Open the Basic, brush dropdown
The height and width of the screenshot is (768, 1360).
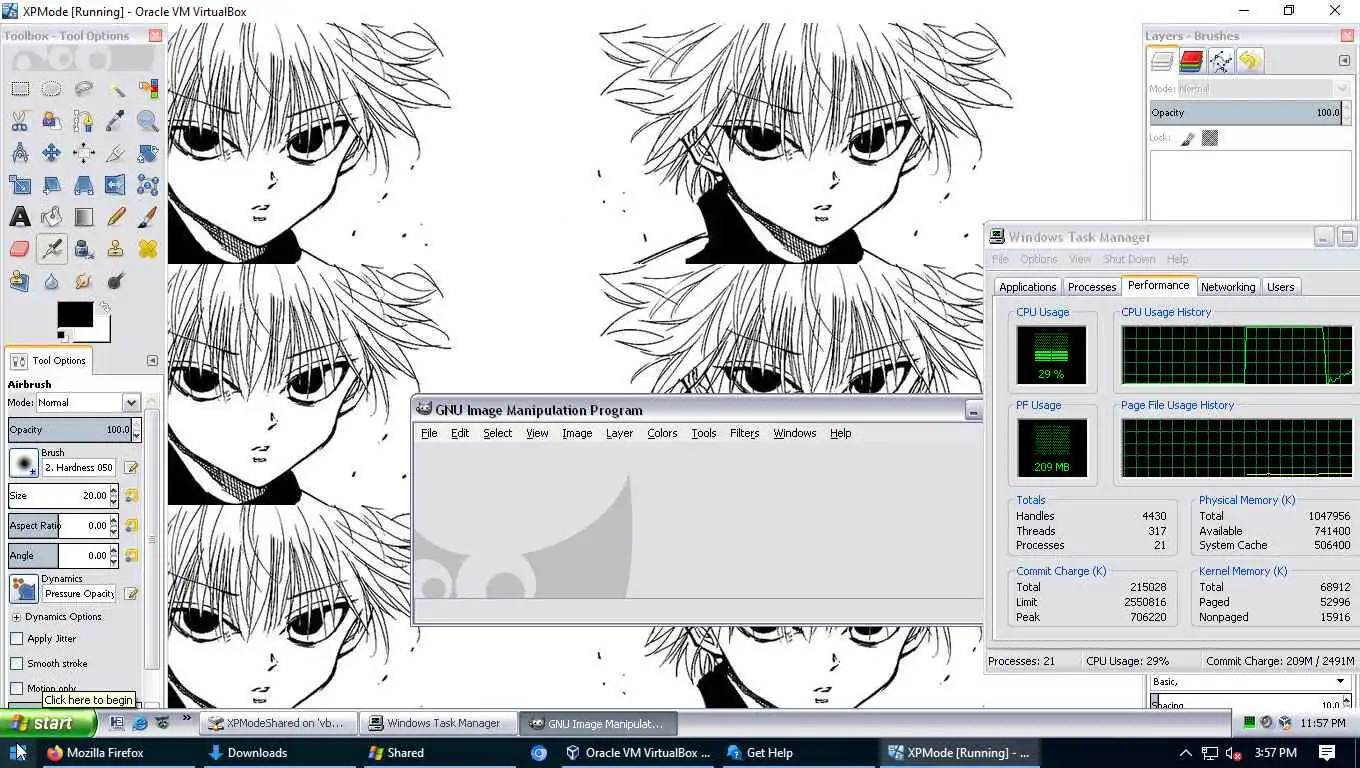[1250, 681]
